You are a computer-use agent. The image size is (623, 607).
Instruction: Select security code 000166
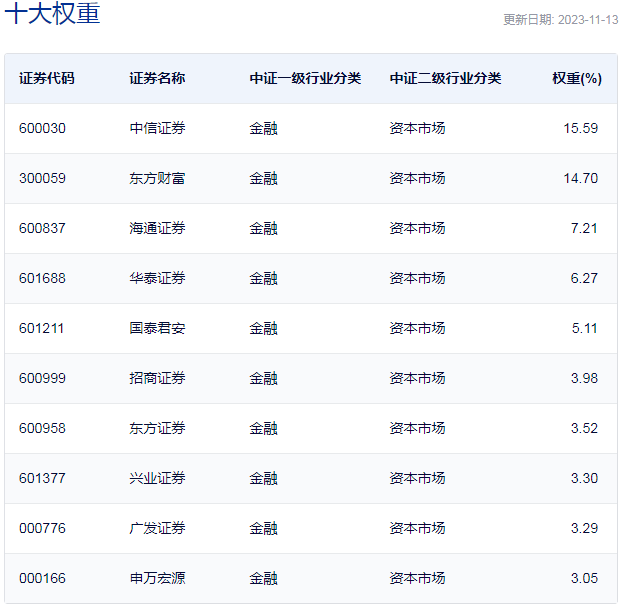(x=42, y=579)
